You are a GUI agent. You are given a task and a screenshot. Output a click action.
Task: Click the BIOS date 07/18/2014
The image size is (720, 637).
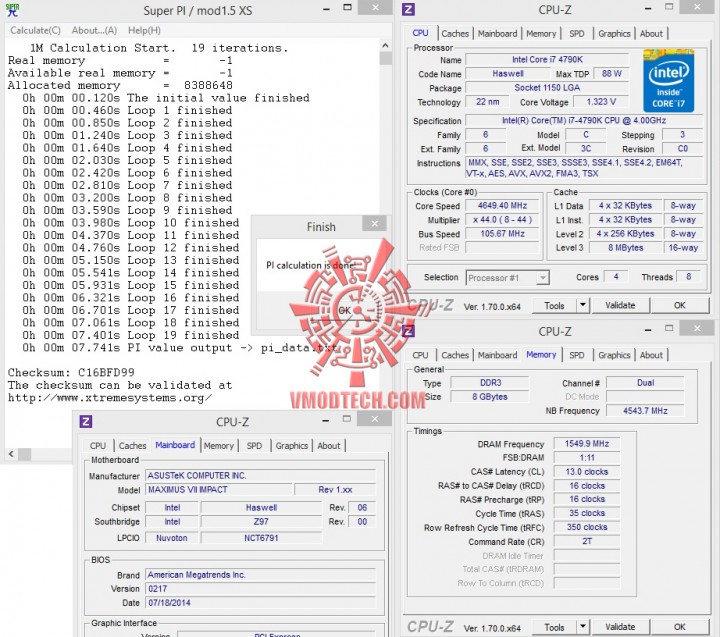[261, 603]
